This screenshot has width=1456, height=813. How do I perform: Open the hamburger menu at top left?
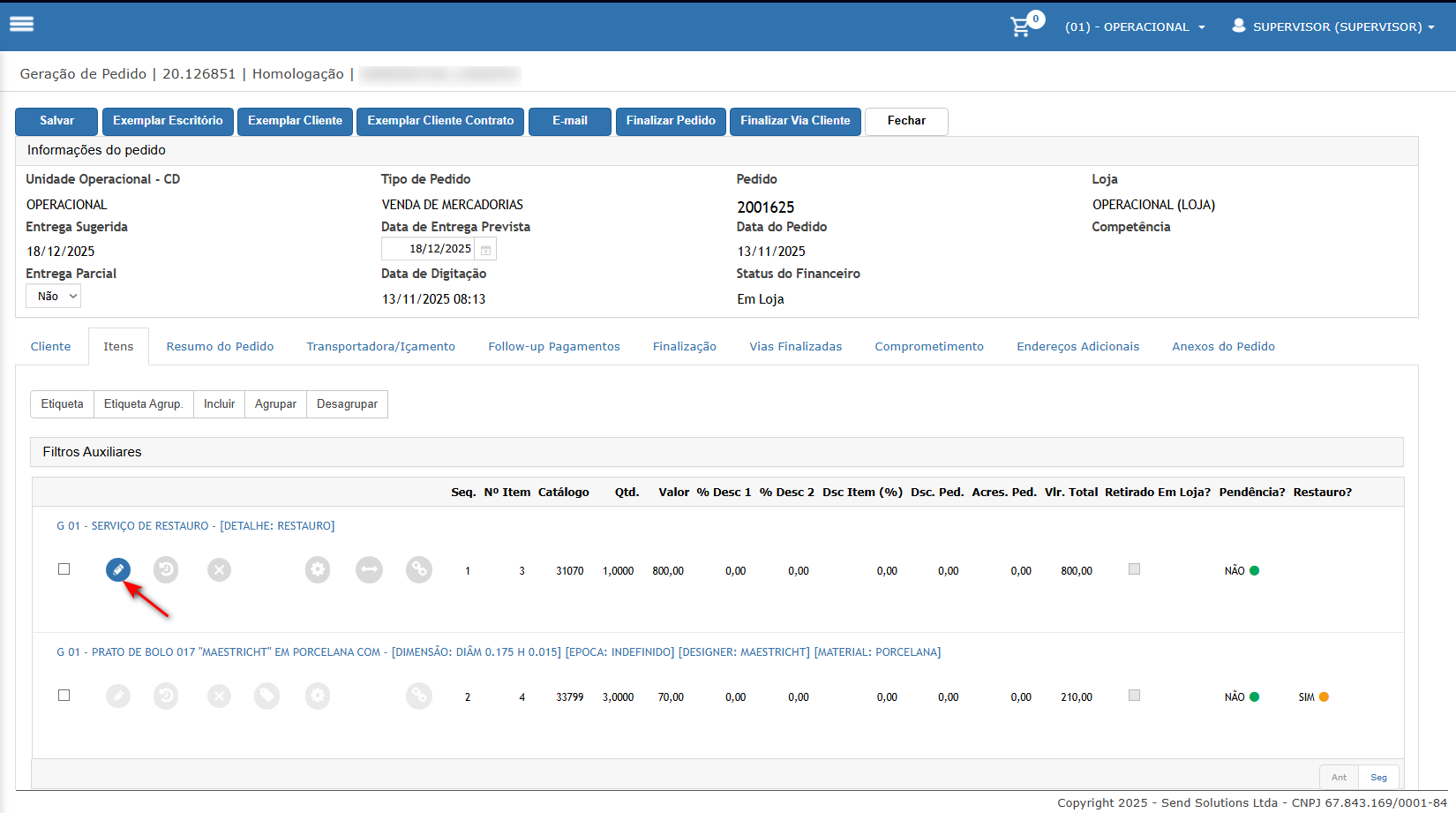point(22,24)
